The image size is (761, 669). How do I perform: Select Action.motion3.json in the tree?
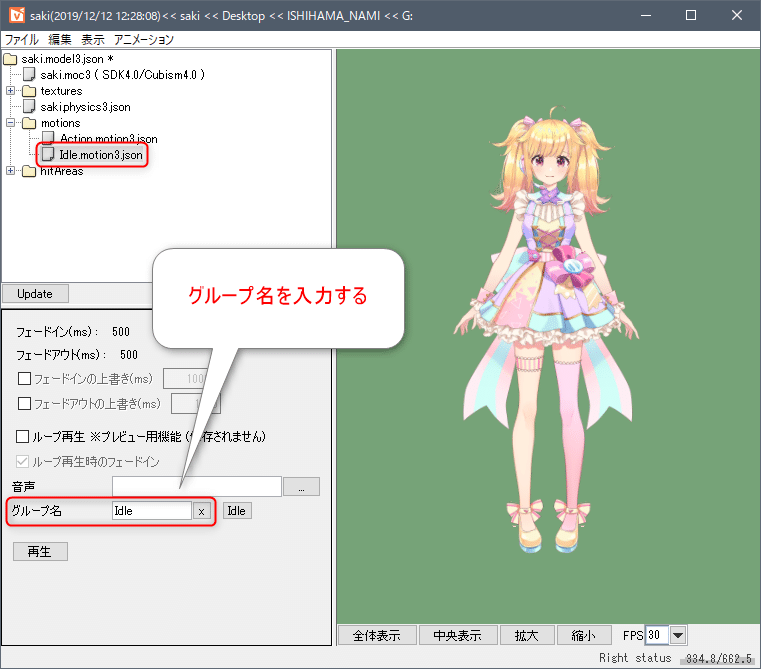(109, 139)
